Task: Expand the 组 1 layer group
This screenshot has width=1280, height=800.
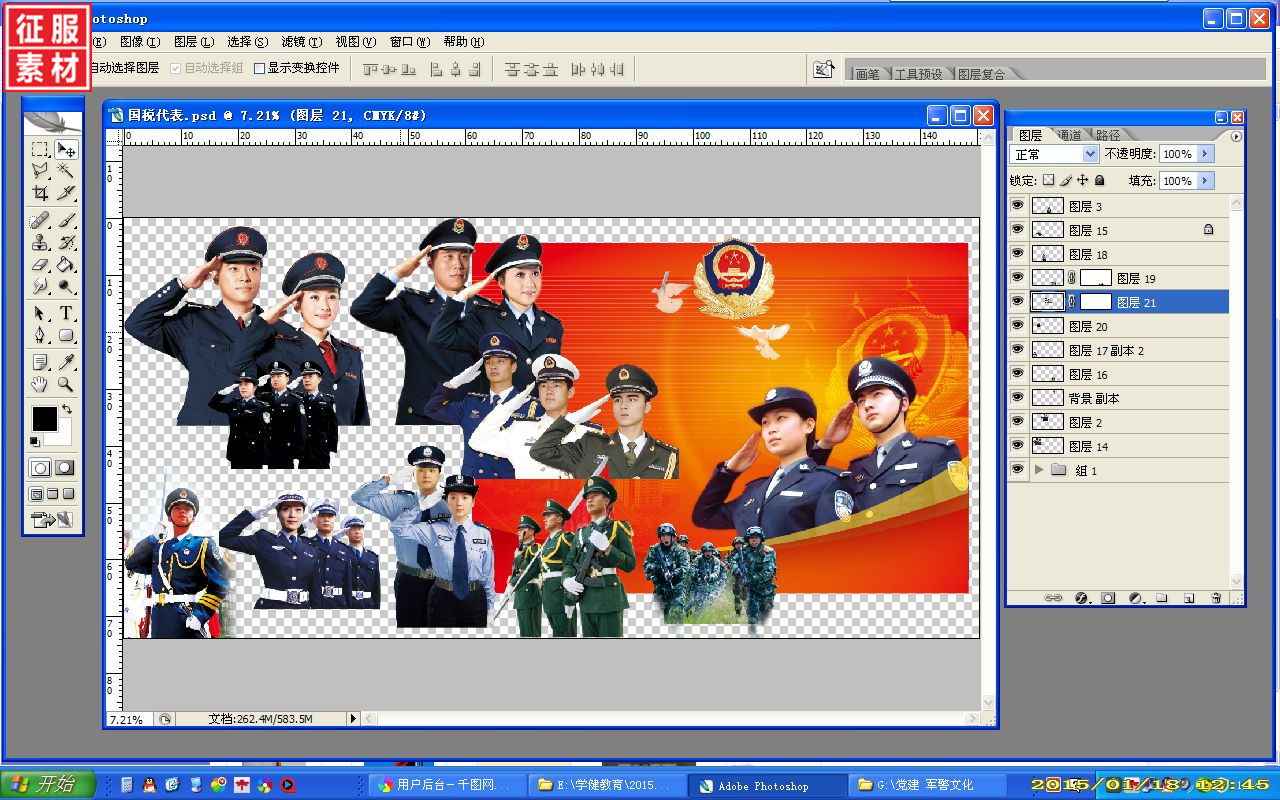Action: (x=1038, y=469)
